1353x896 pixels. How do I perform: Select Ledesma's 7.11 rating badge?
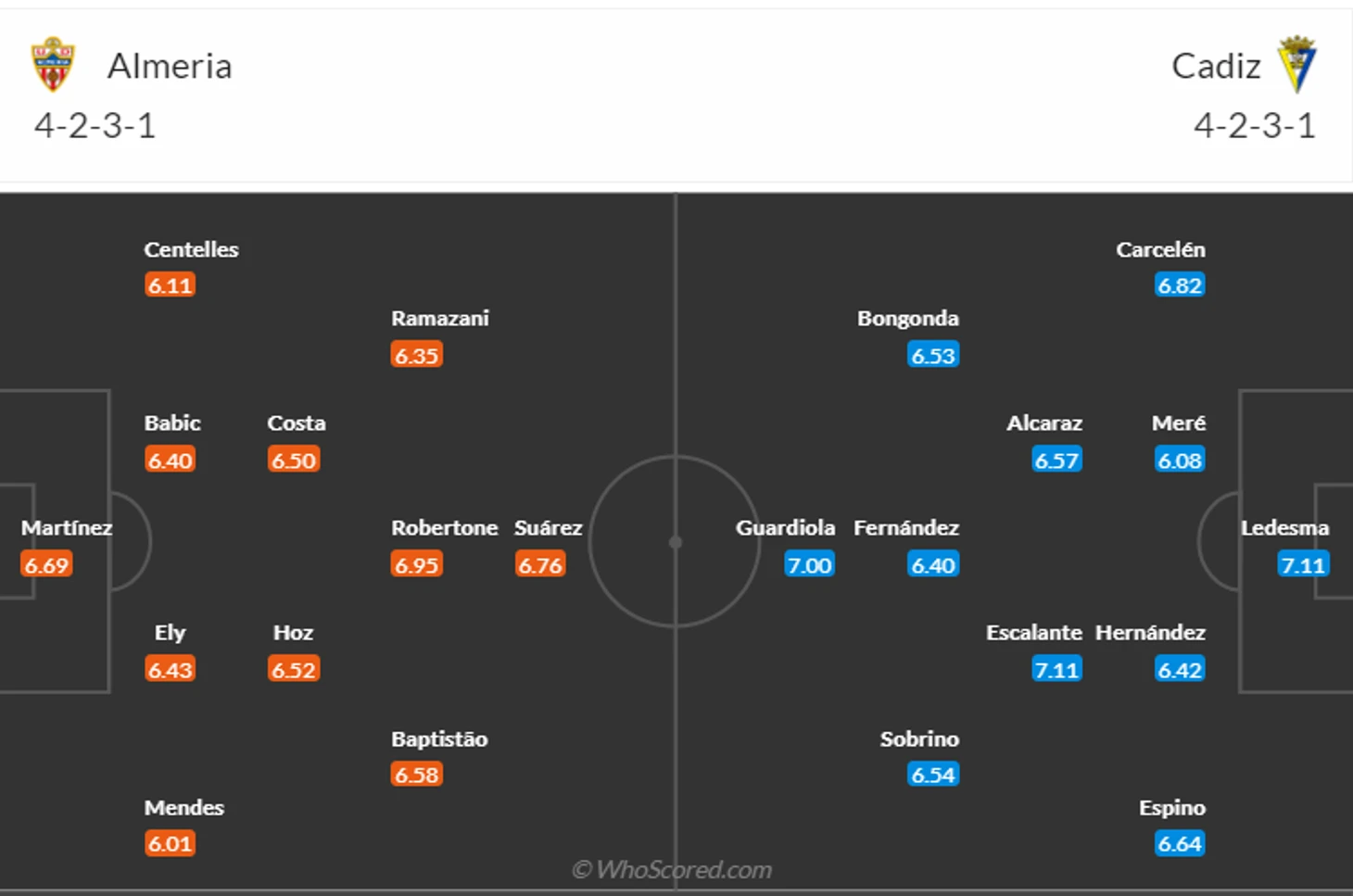pyautogui.click(x=1303, y=564)
